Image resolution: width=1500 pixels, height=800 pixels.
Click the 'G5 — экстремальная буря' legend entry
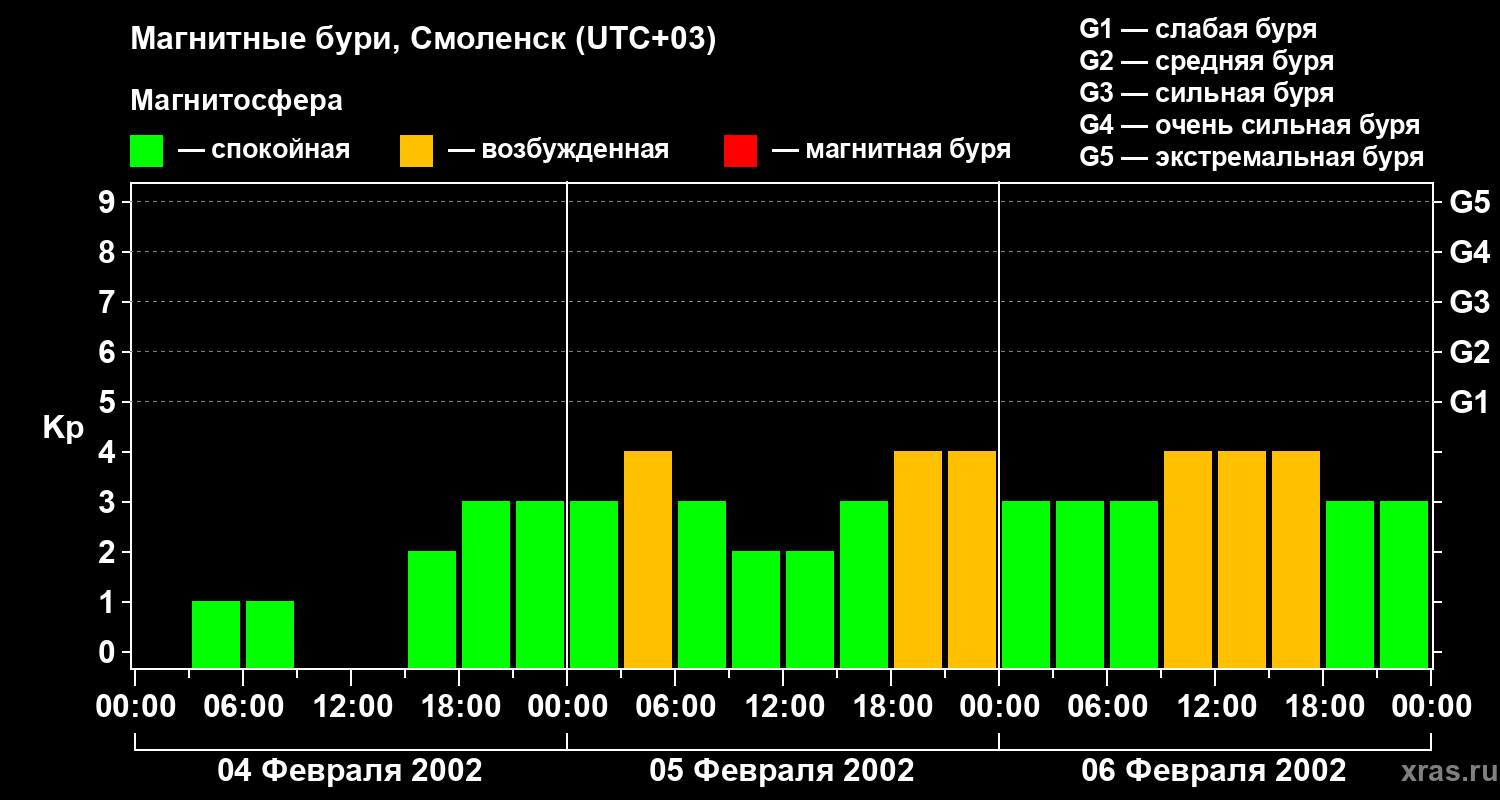click(1252, 157)
